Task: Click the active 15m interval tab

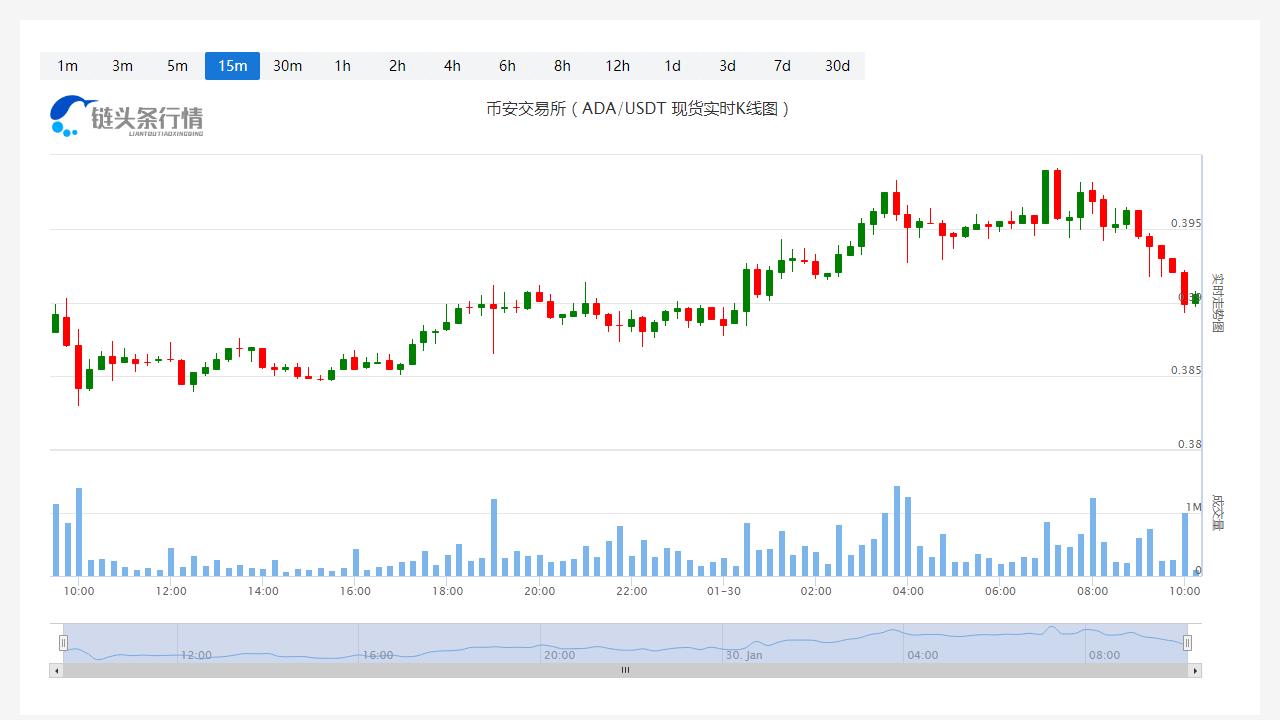Action: tap(232, 66)
